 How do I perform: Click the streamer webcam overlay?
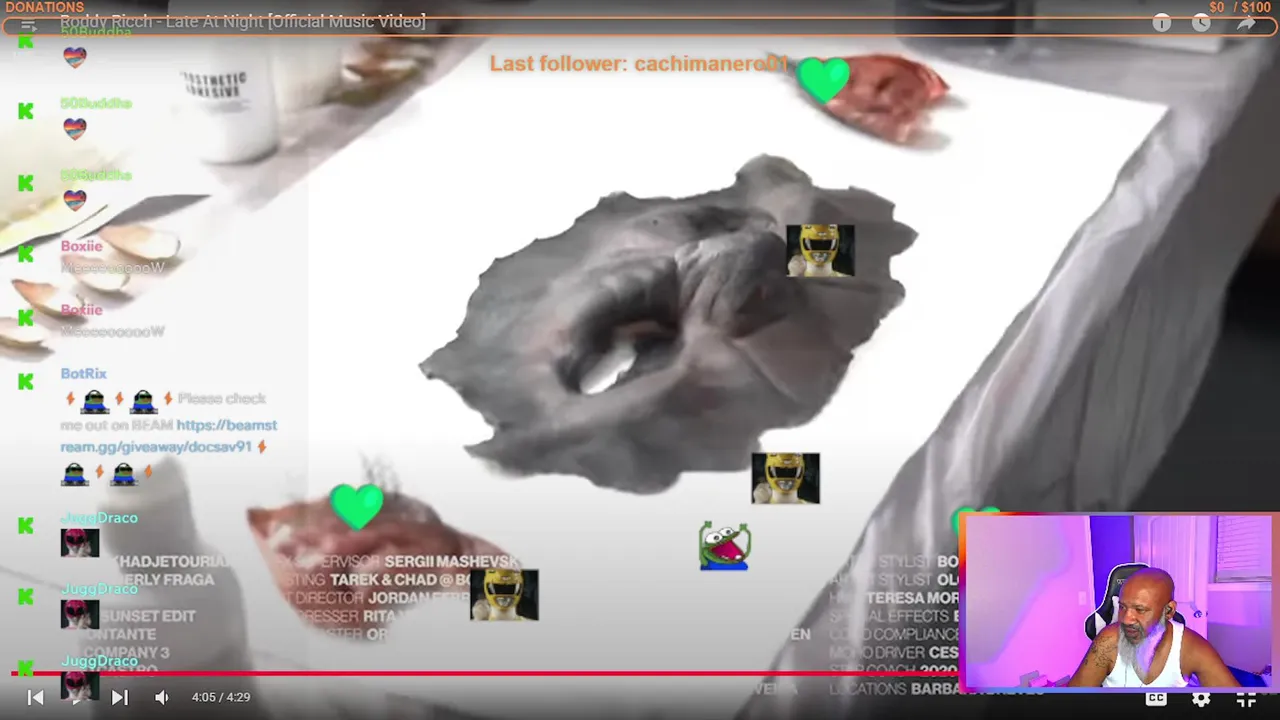pyautogui.click(x=1118, y=602)
